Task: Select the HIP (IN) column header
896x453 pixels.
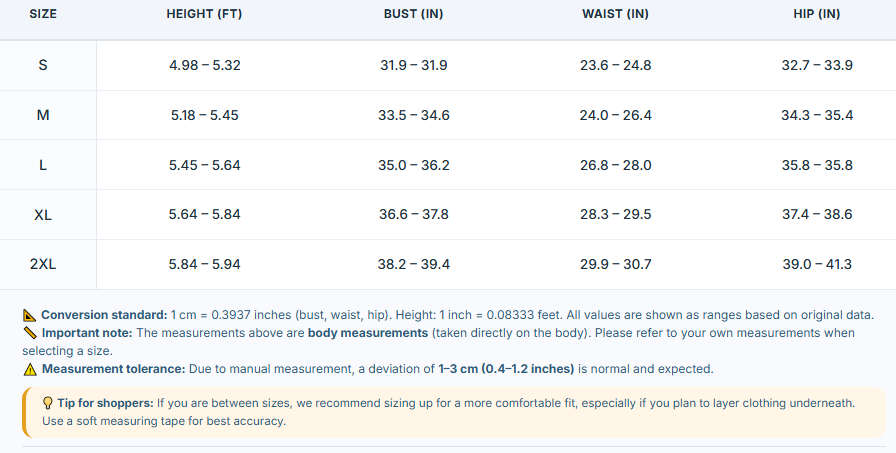Action: (817, 14)
